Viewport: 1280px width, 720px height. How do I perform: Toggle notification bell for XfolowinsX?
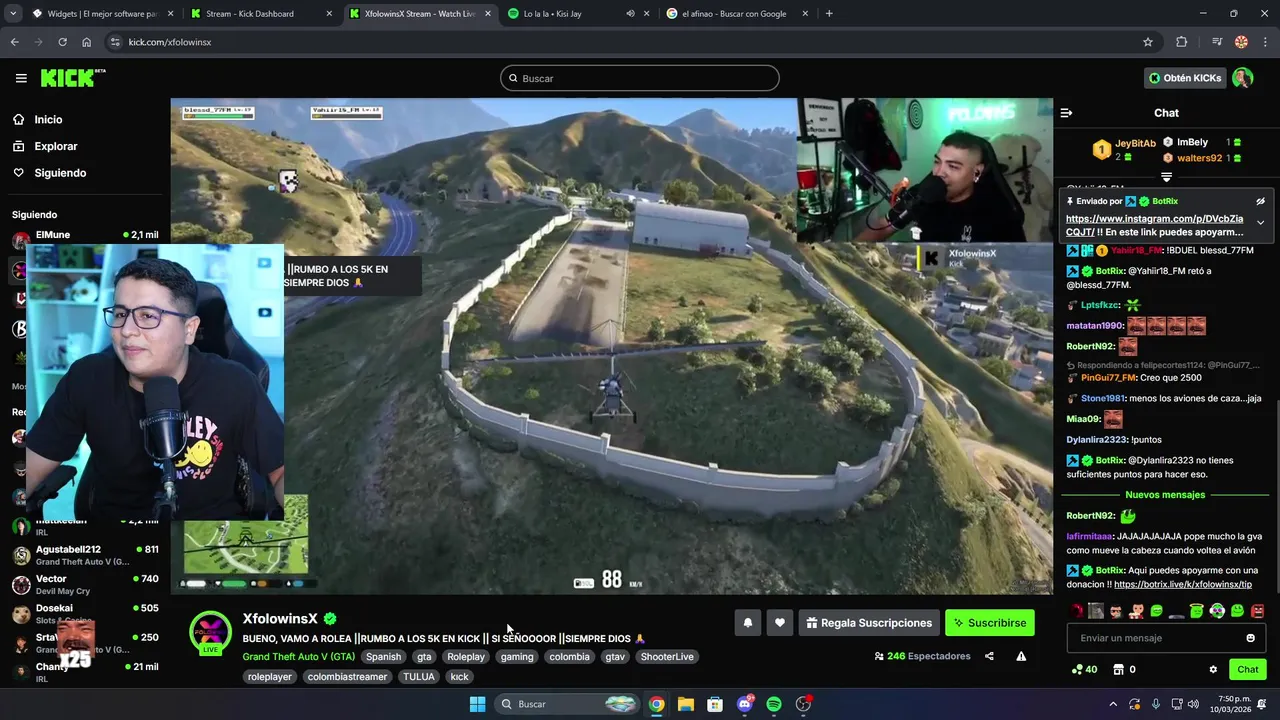point(747,623)
